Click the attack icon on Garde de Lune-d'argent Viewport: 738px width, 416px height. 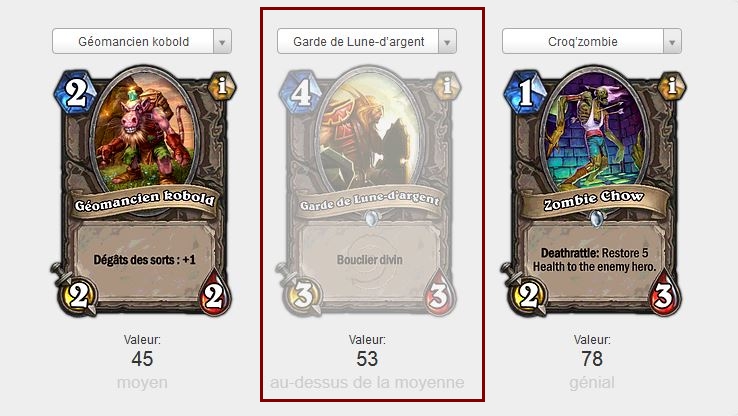click(x=300, y=290)
